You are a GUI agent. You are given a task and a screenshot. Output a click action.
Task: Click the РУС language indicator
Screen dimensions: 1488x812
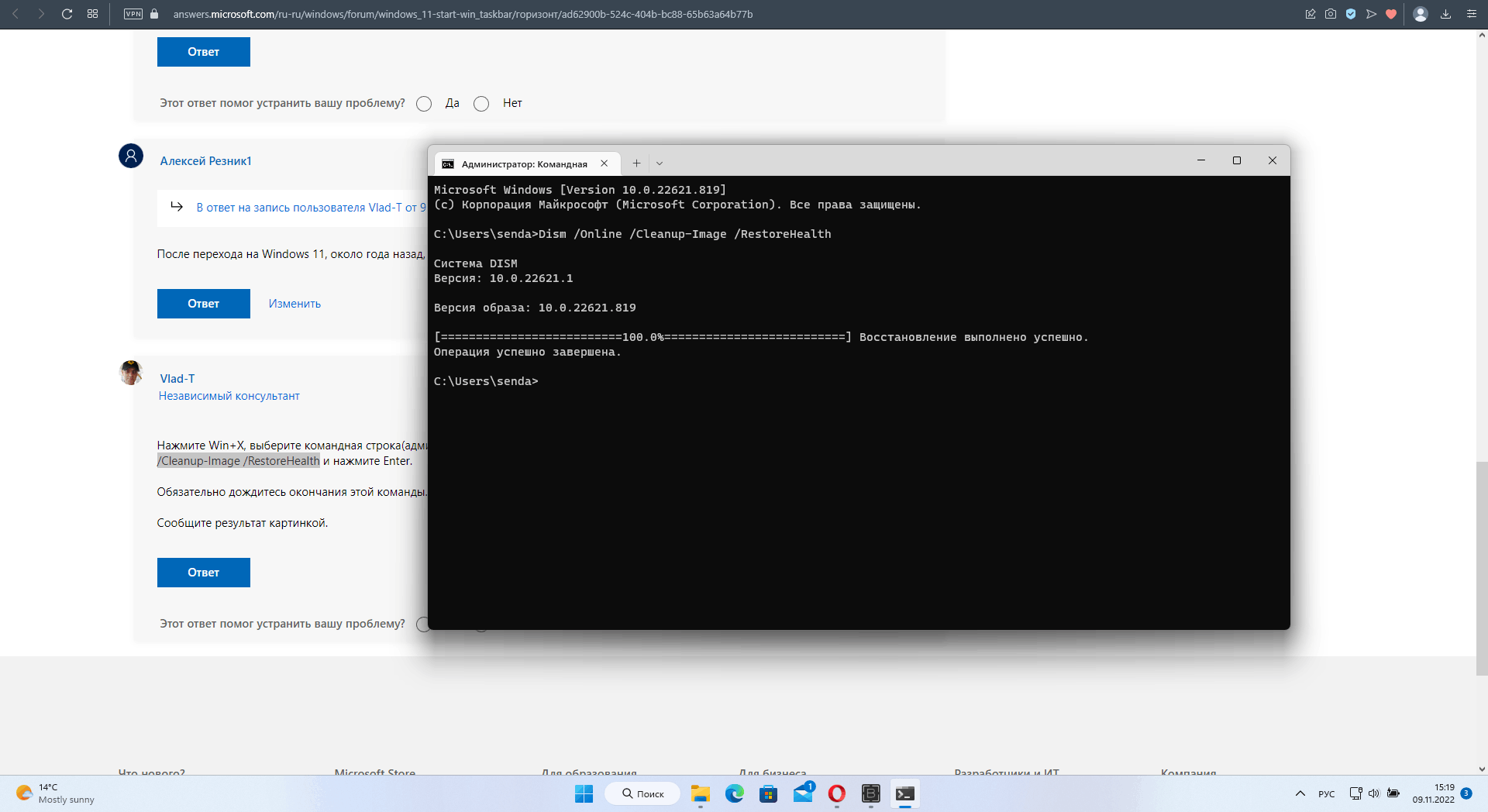click(x=1327, y=793)
